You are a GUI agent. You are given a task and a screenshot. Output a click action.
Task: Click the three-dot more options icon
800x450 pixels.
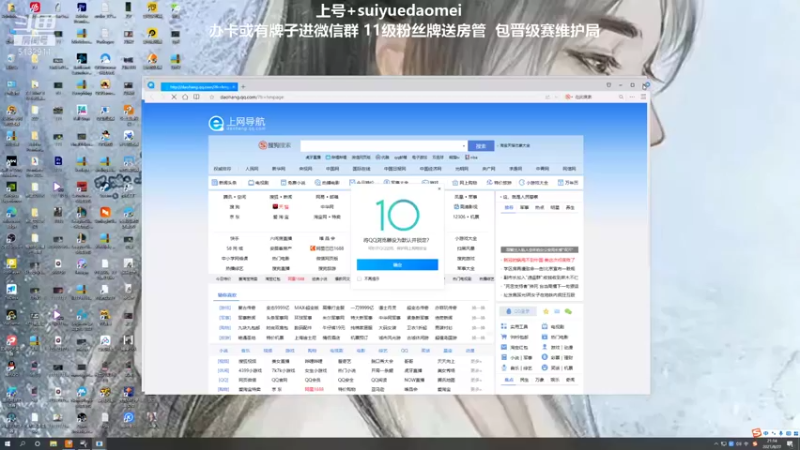(632, 97)
